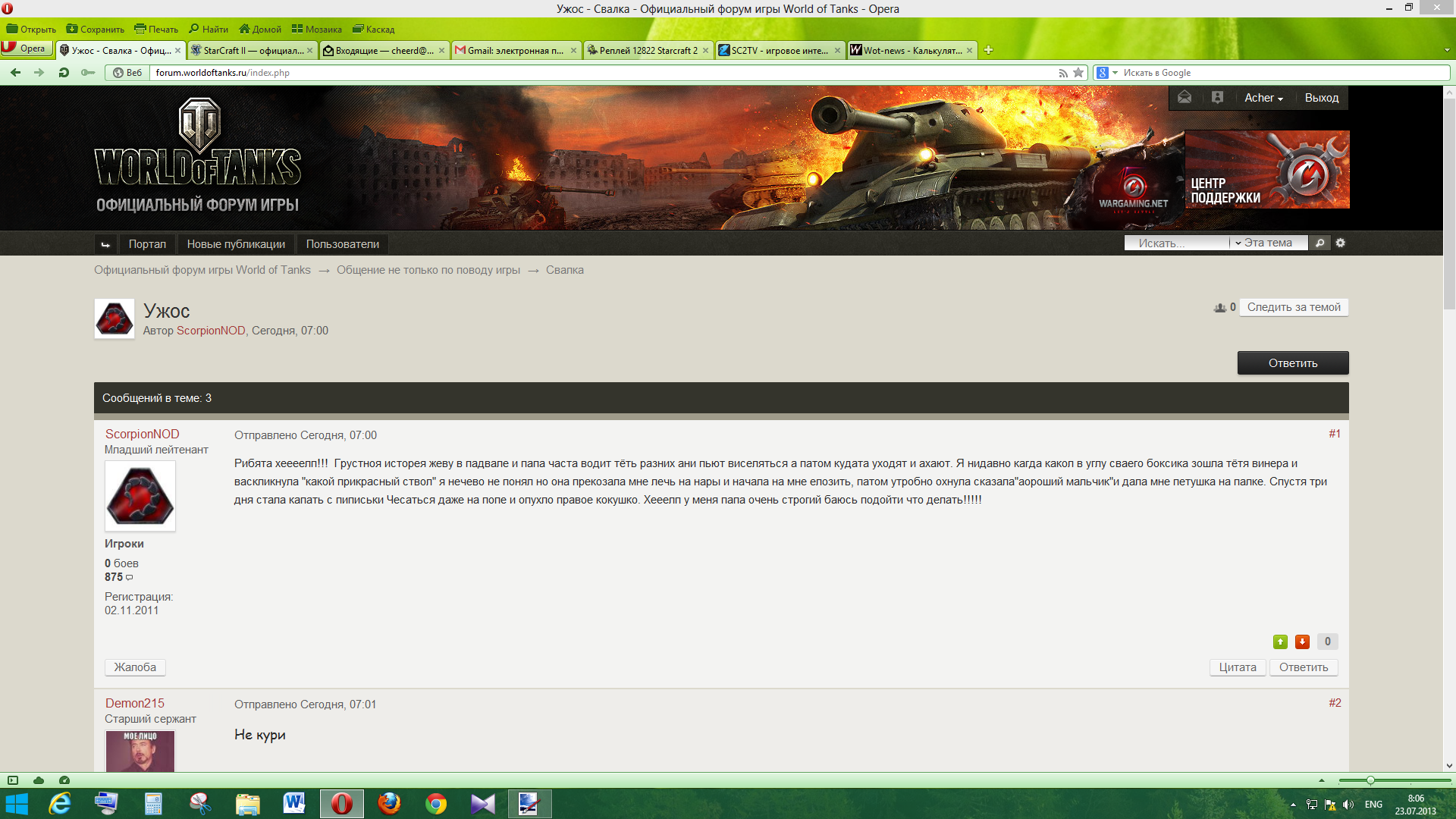Click the Искать в Google search field
The image size is (1456, 819).
coord(1285,73)
